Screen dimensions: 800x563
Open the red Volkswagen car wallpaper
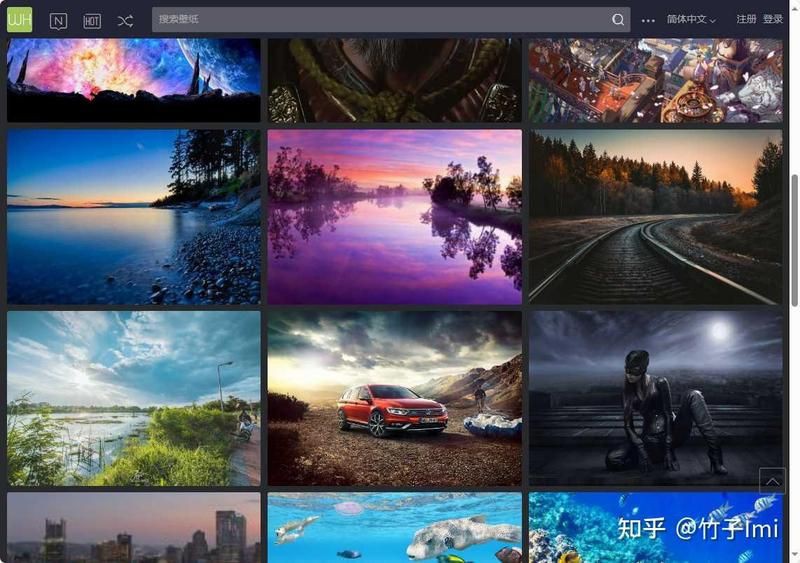[394, 398]
